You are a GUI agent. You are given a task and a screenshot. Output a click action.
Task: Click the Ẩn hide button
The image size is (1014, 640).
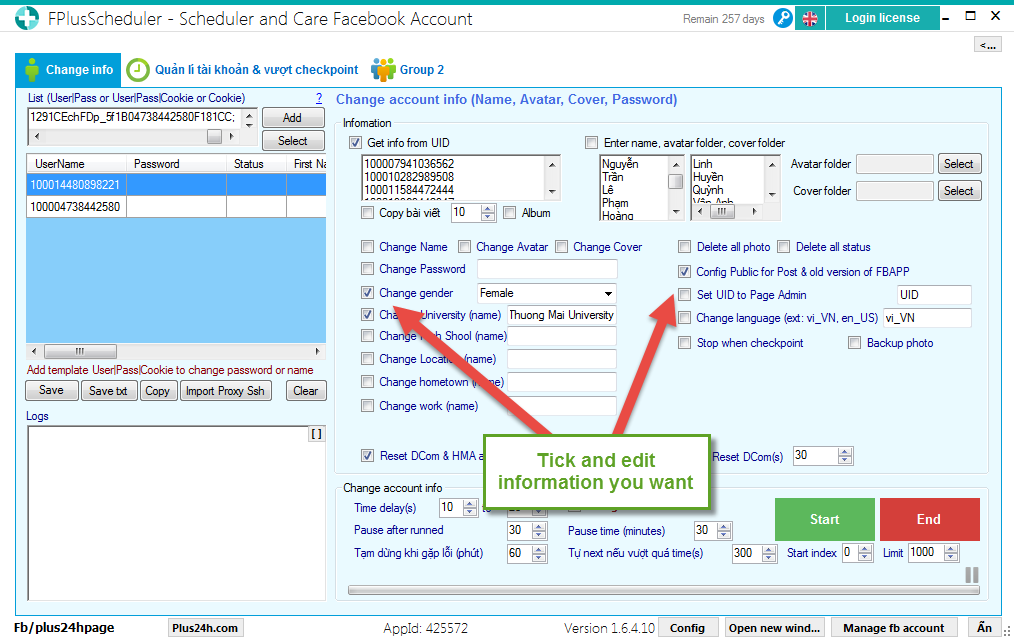coord(984,628)
